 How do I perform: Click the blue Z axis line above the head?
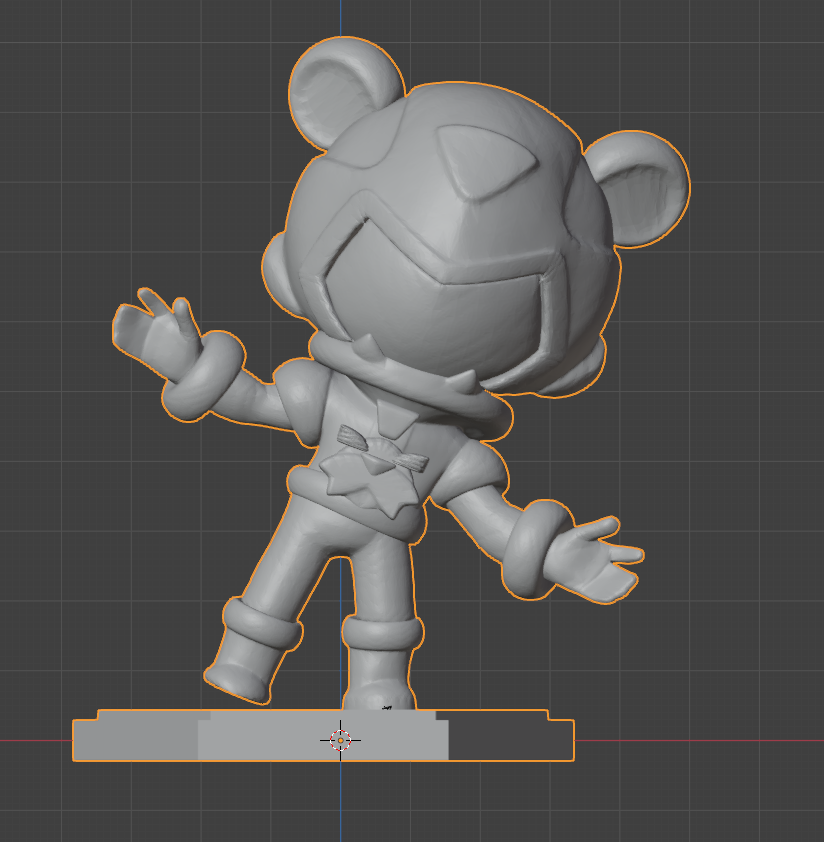tap(340, 18)
